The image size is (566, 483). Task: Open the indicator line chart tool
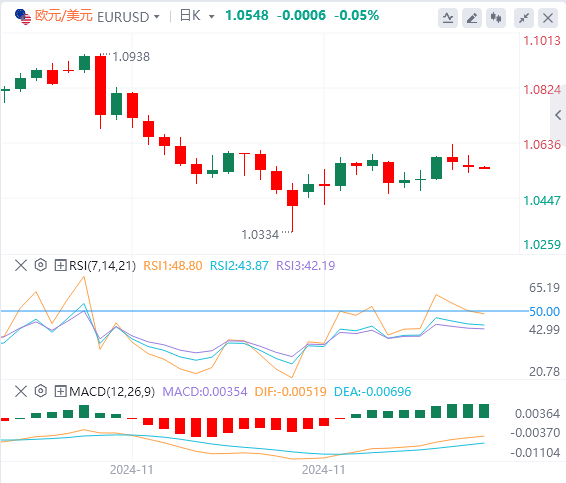pyautogui.click(x=448, y=18)
